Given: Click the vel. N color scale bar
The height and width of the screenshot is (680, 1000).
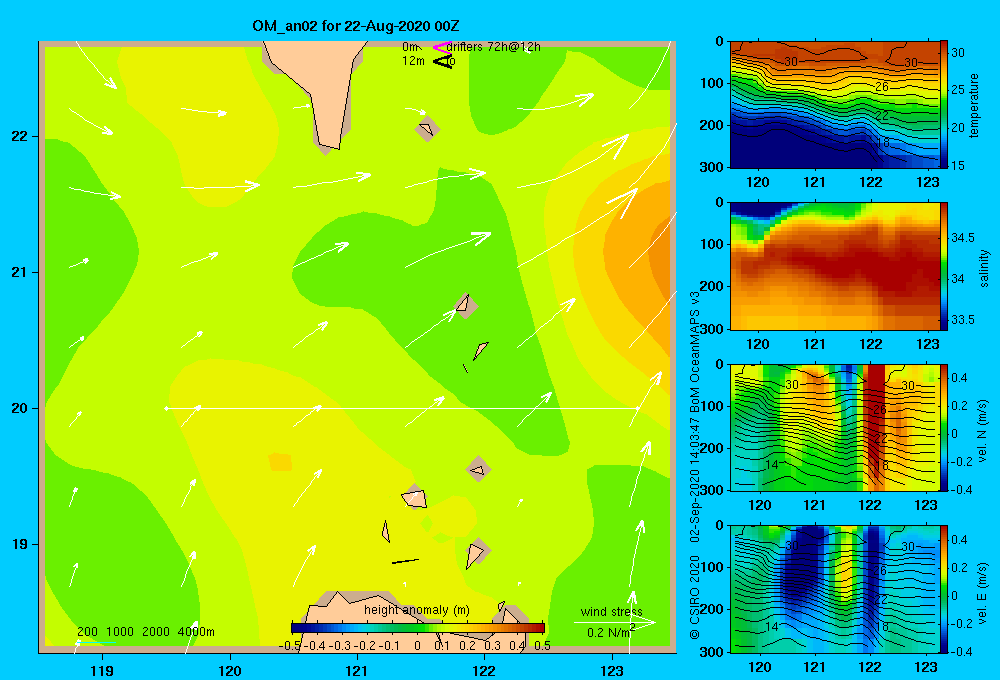Looking at the screenshot, I should [944, 427].
